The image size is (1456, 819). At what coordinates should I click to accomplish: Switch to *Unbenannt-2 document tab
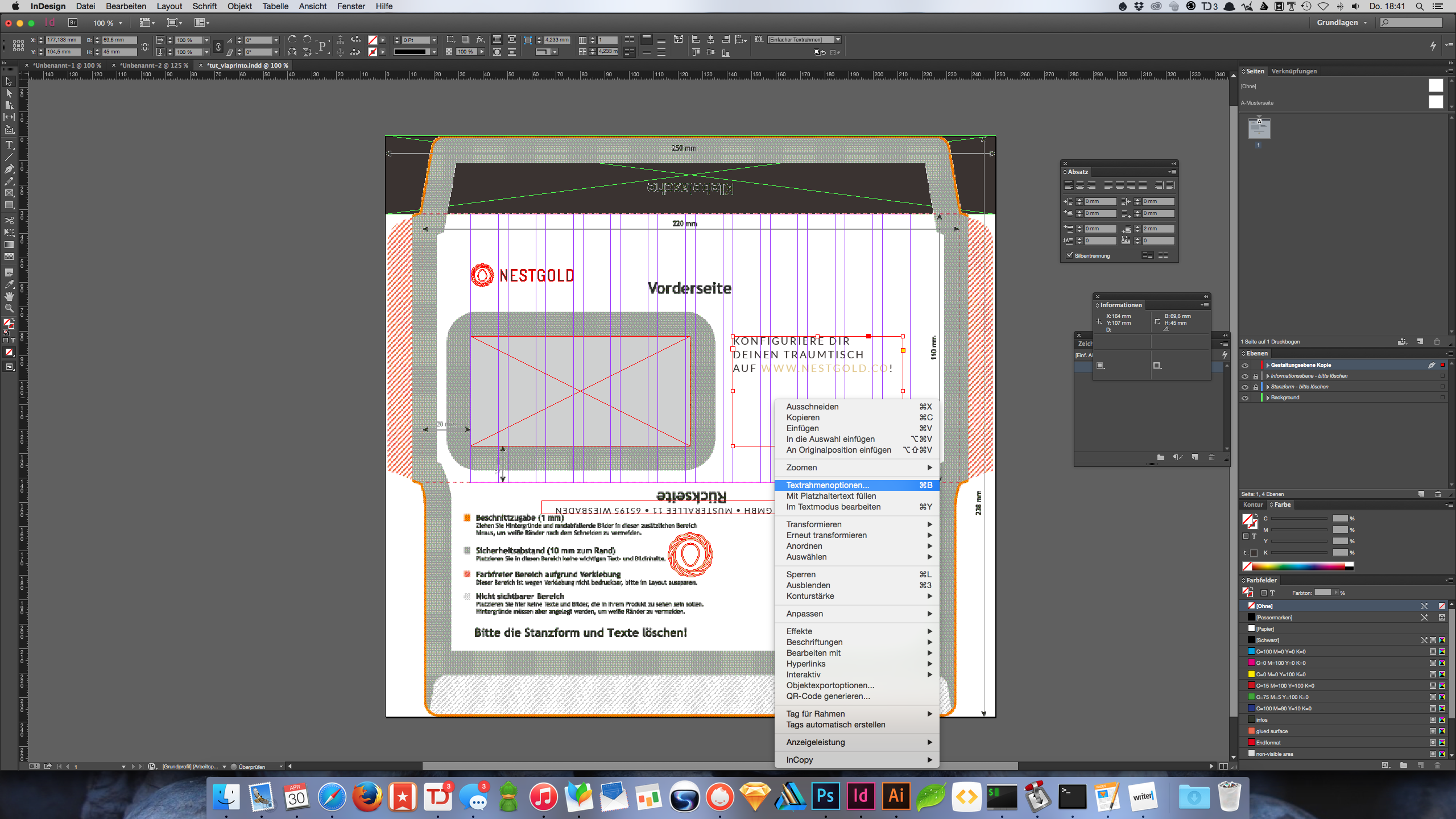tap(154, 65)
